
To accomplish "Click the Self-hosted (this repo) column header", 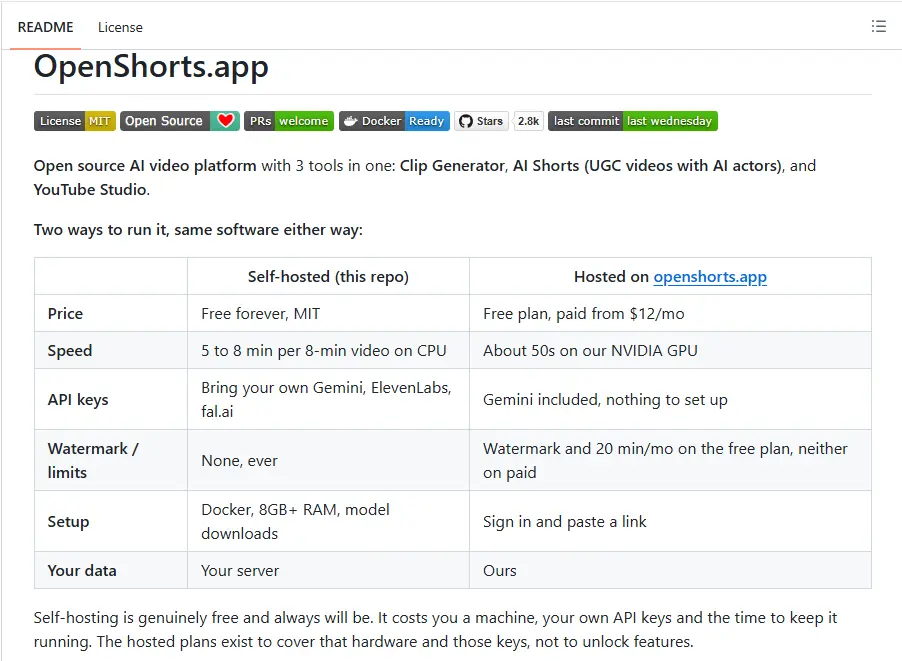I will pos(328,277).
